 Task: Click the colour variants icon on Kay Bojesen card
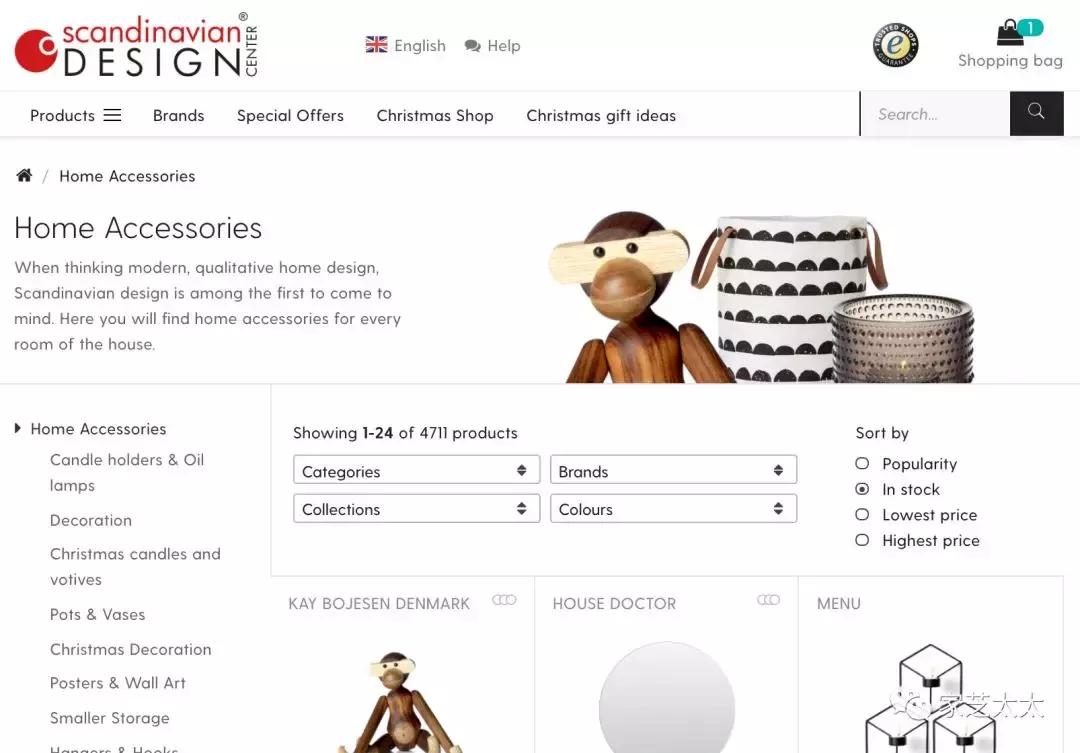tap(504, 600)
